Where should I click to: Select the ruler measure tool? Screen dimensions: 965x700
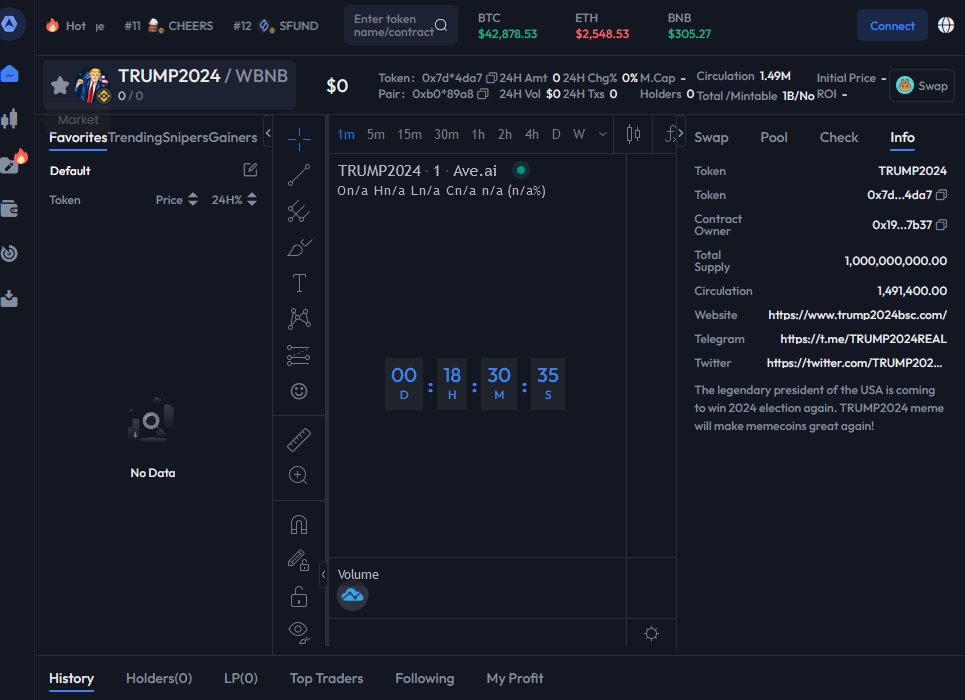click(x=299, y=440)
